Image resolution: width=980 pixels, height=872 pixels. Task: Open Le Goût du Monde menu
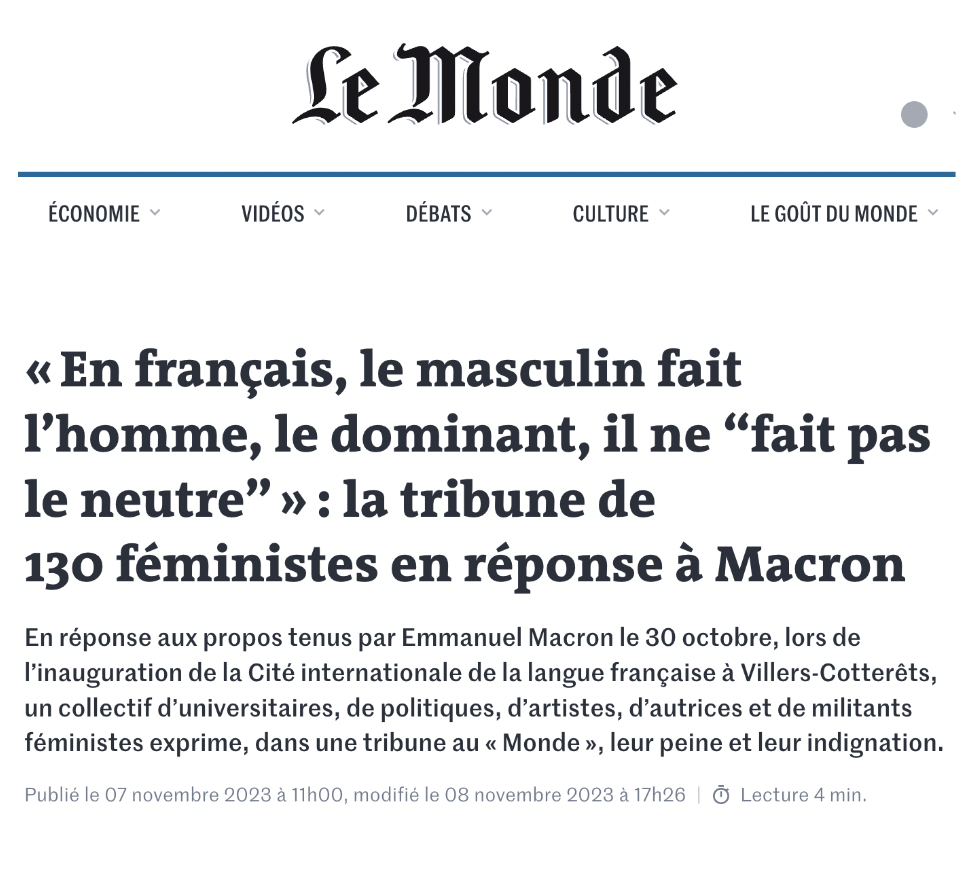(x=834, y=214)
